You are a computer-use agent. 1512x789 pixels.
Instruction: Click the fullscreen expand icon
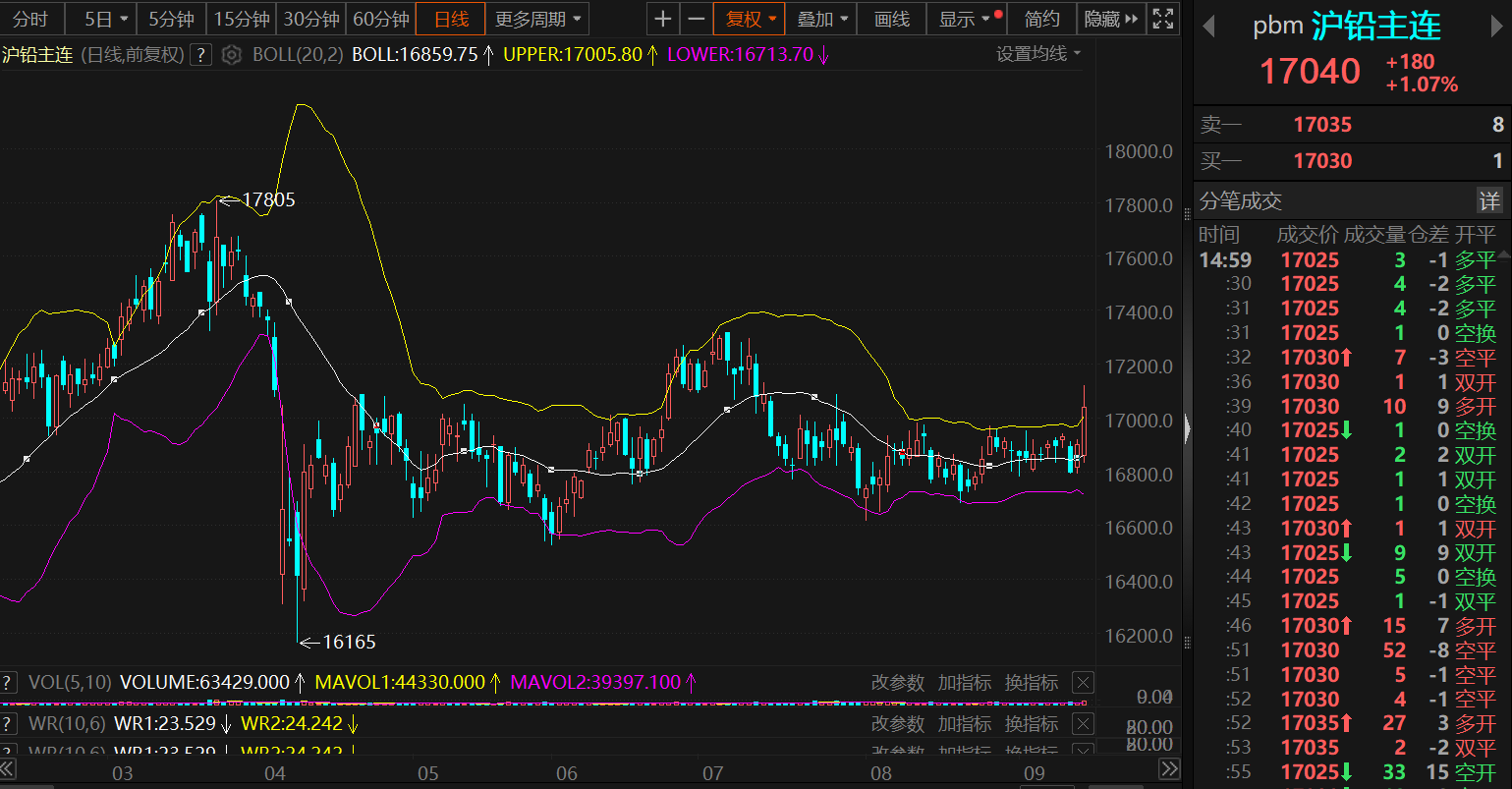click(x=1163, y=19)
